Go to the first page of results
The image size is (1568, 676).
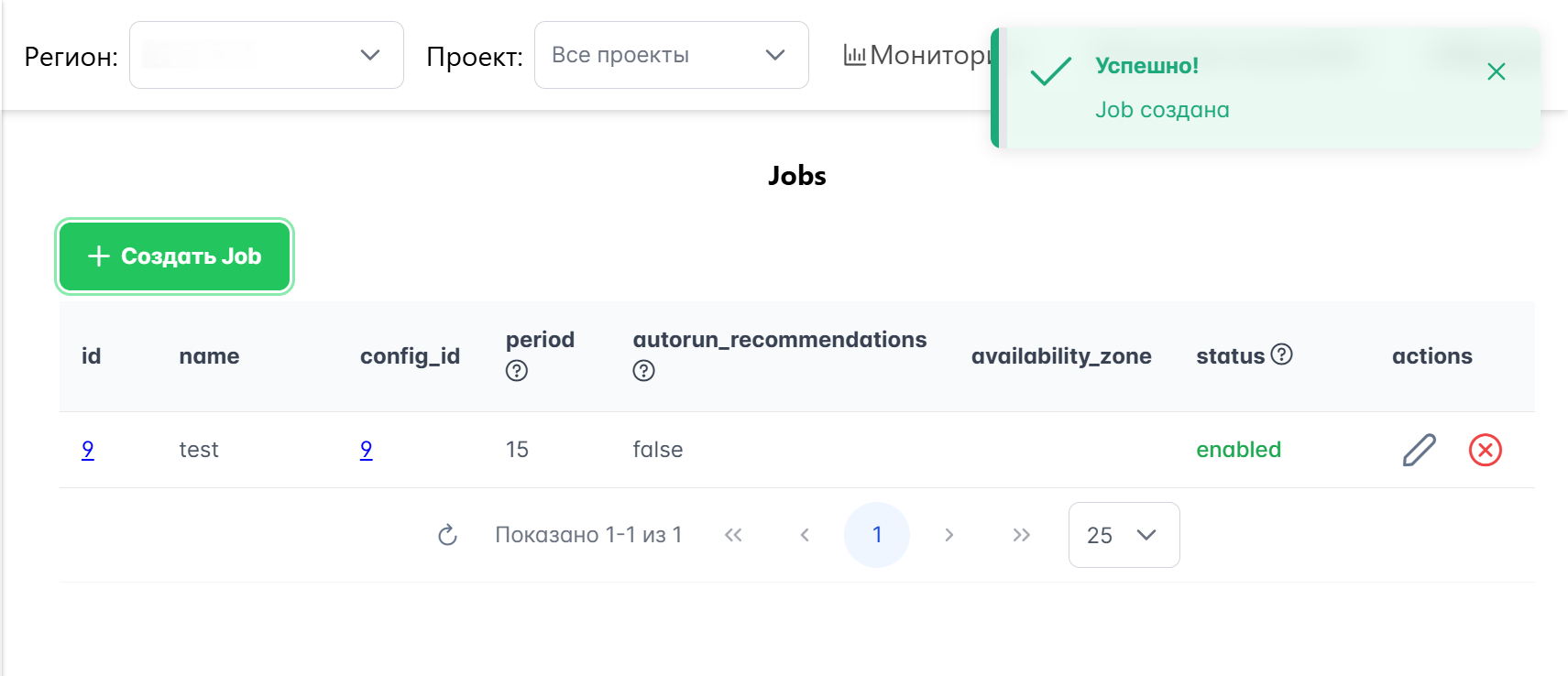click(x=733, y=535)
